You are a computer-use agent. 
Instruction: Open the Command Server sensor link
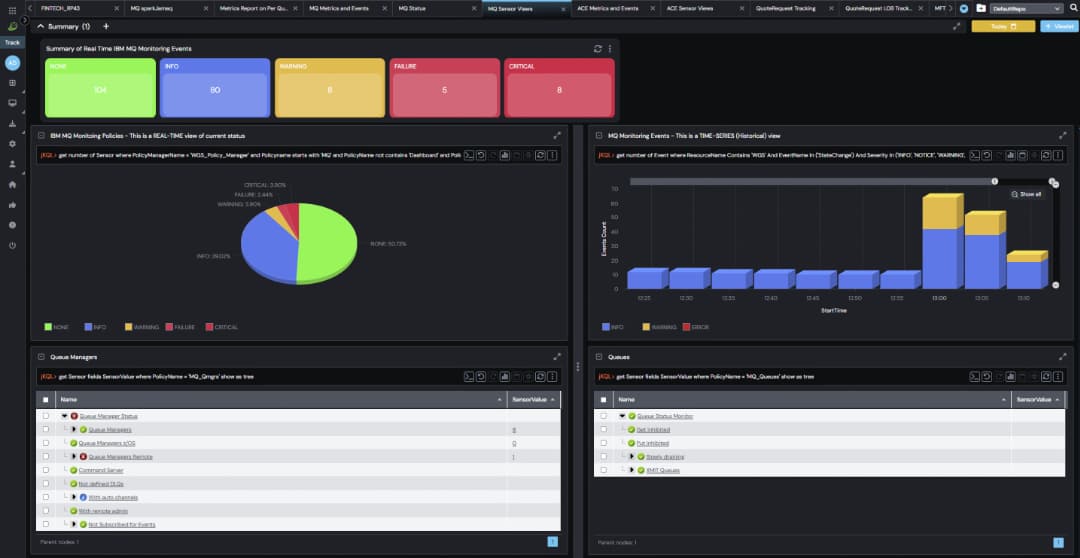click(100, 470)
